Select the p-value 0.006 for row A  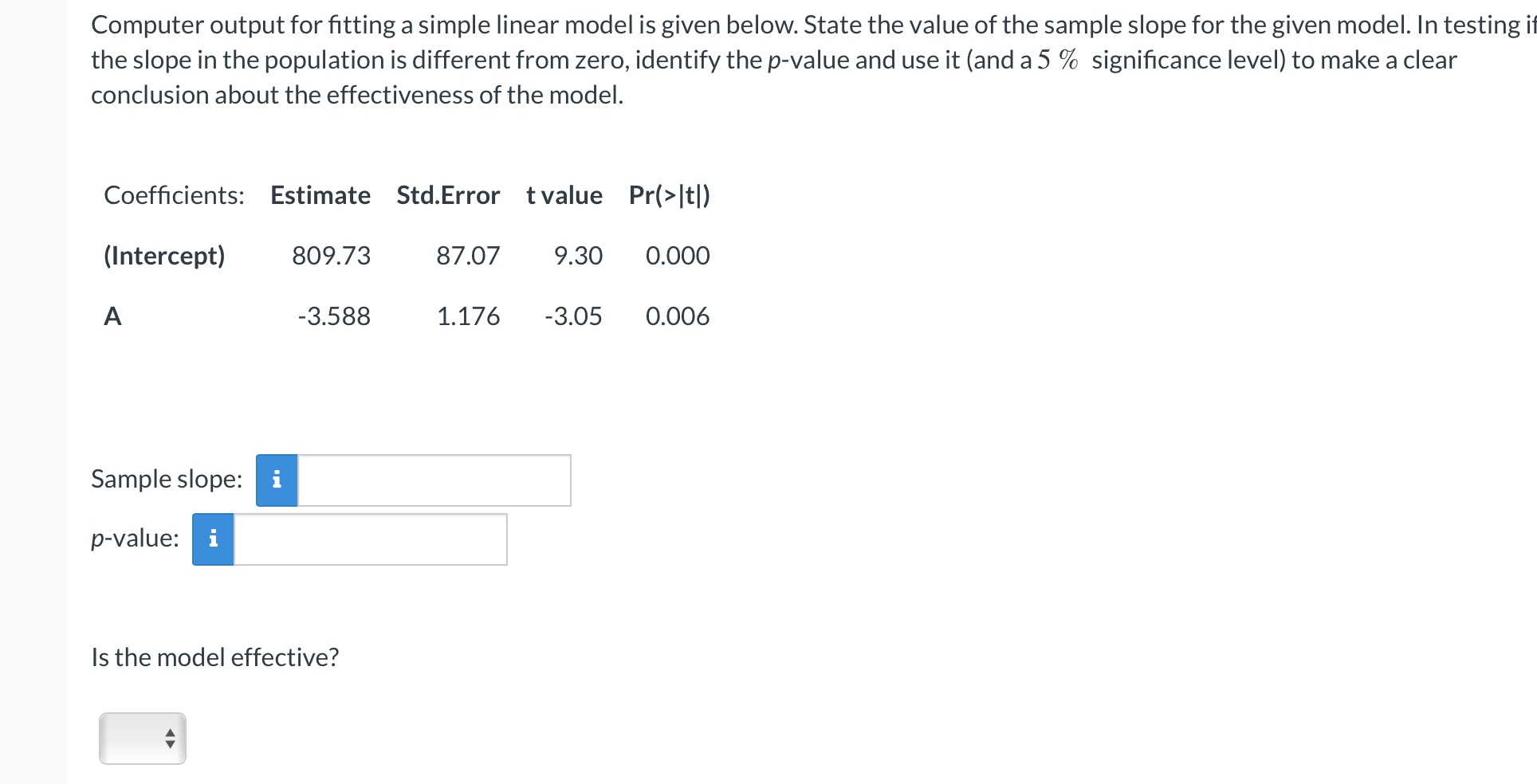point(677,316)
